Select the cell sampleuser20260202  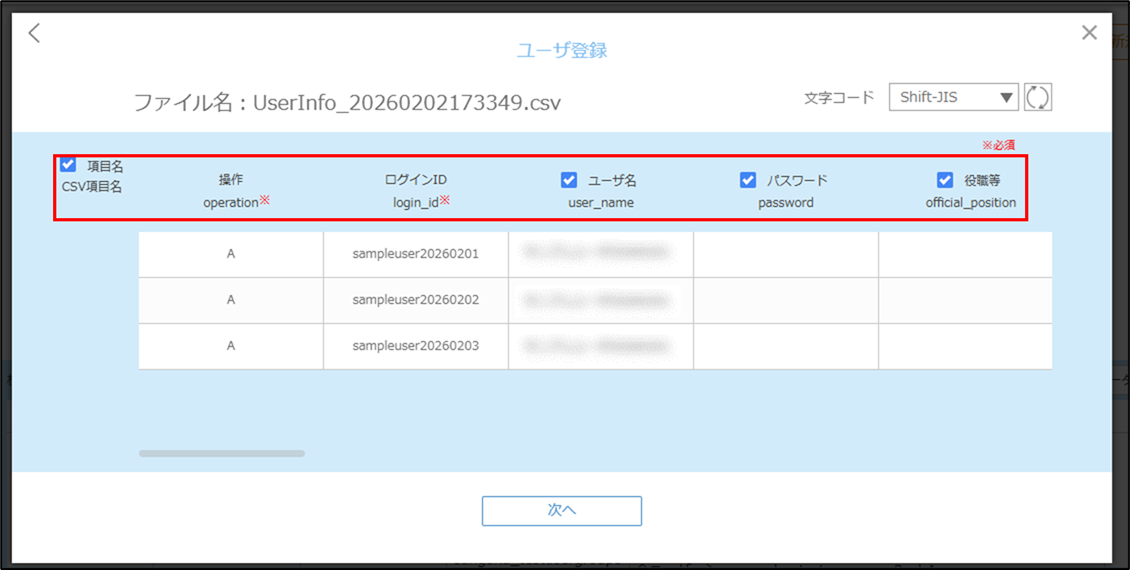pyautogui.click(x=416, y=300)
